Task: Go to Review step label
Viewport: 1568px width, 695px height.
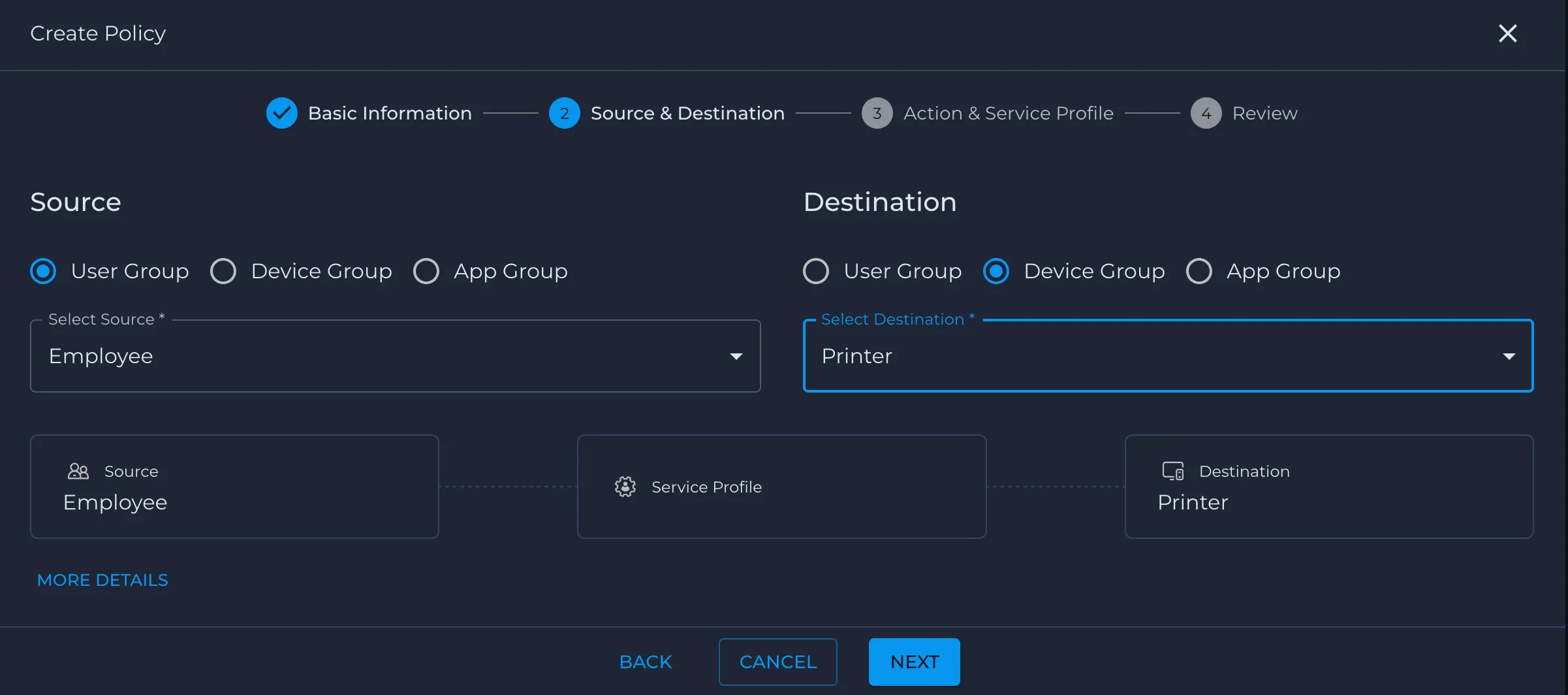Action: tap(1265, 113)
